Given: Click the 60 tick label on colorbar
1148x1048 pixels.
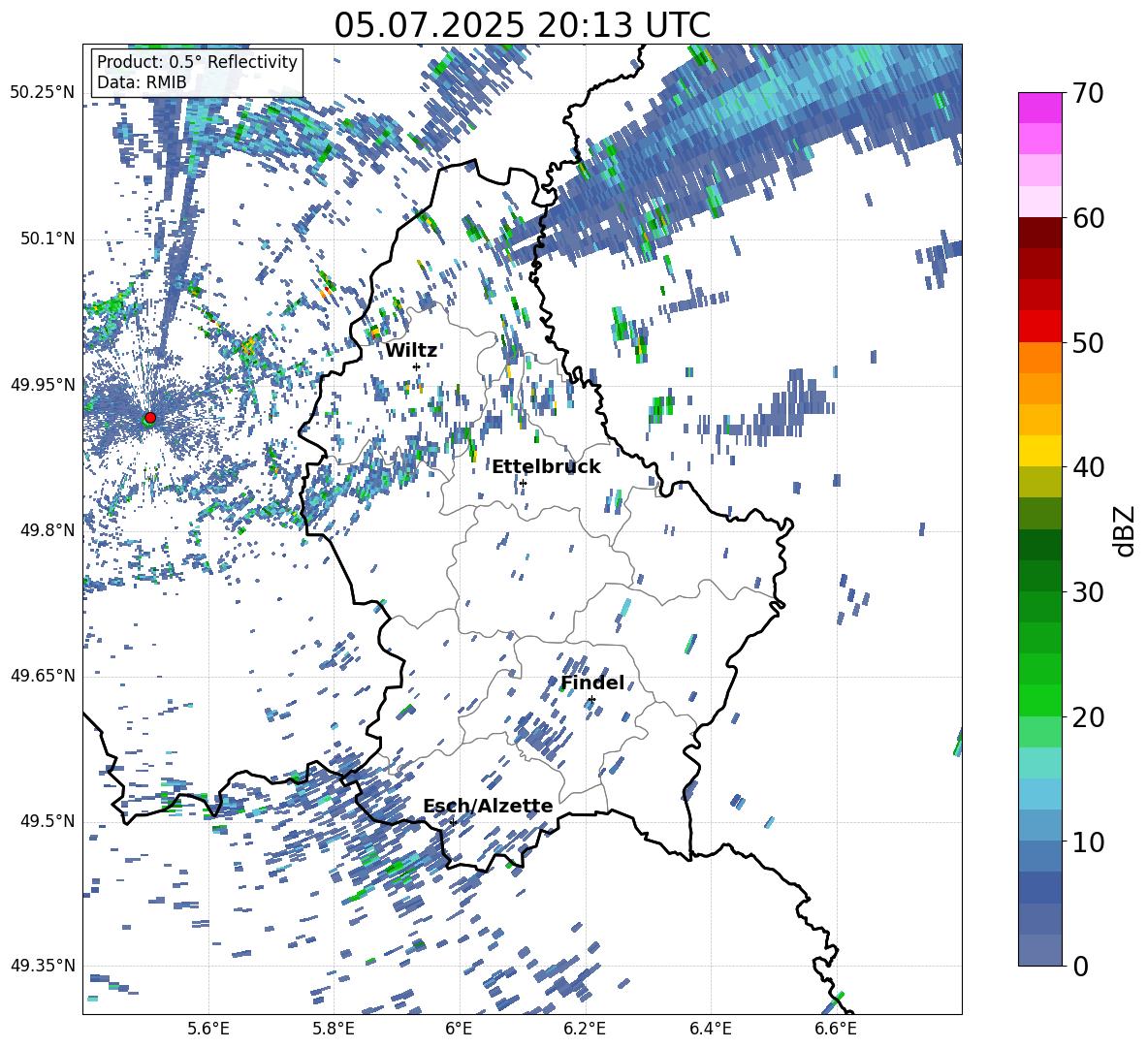Looking at the screenshot, I should click(1088, 218).
